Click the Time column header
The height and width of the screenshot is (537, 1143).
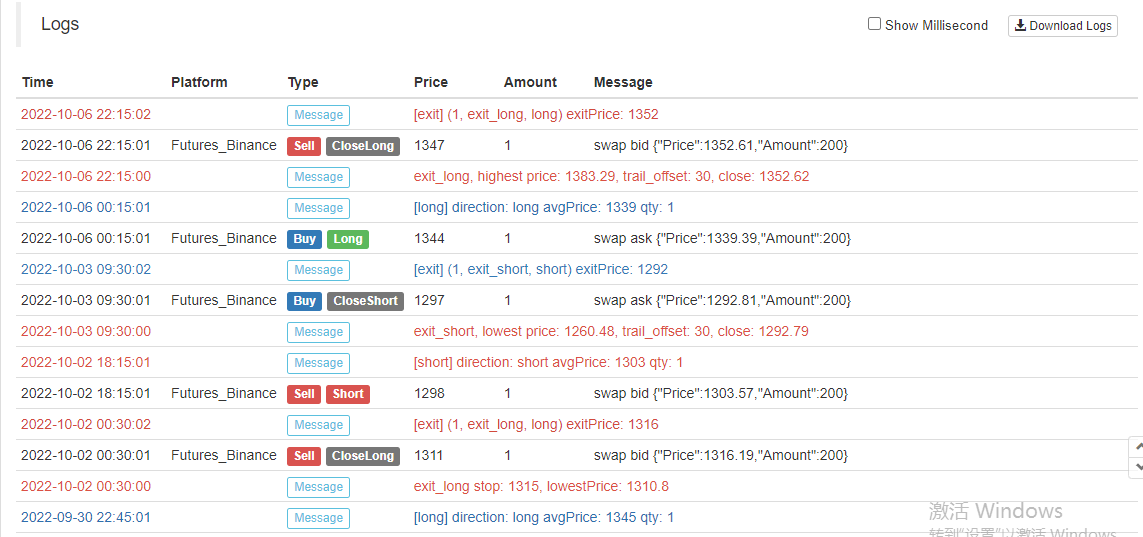pos(38,82)
